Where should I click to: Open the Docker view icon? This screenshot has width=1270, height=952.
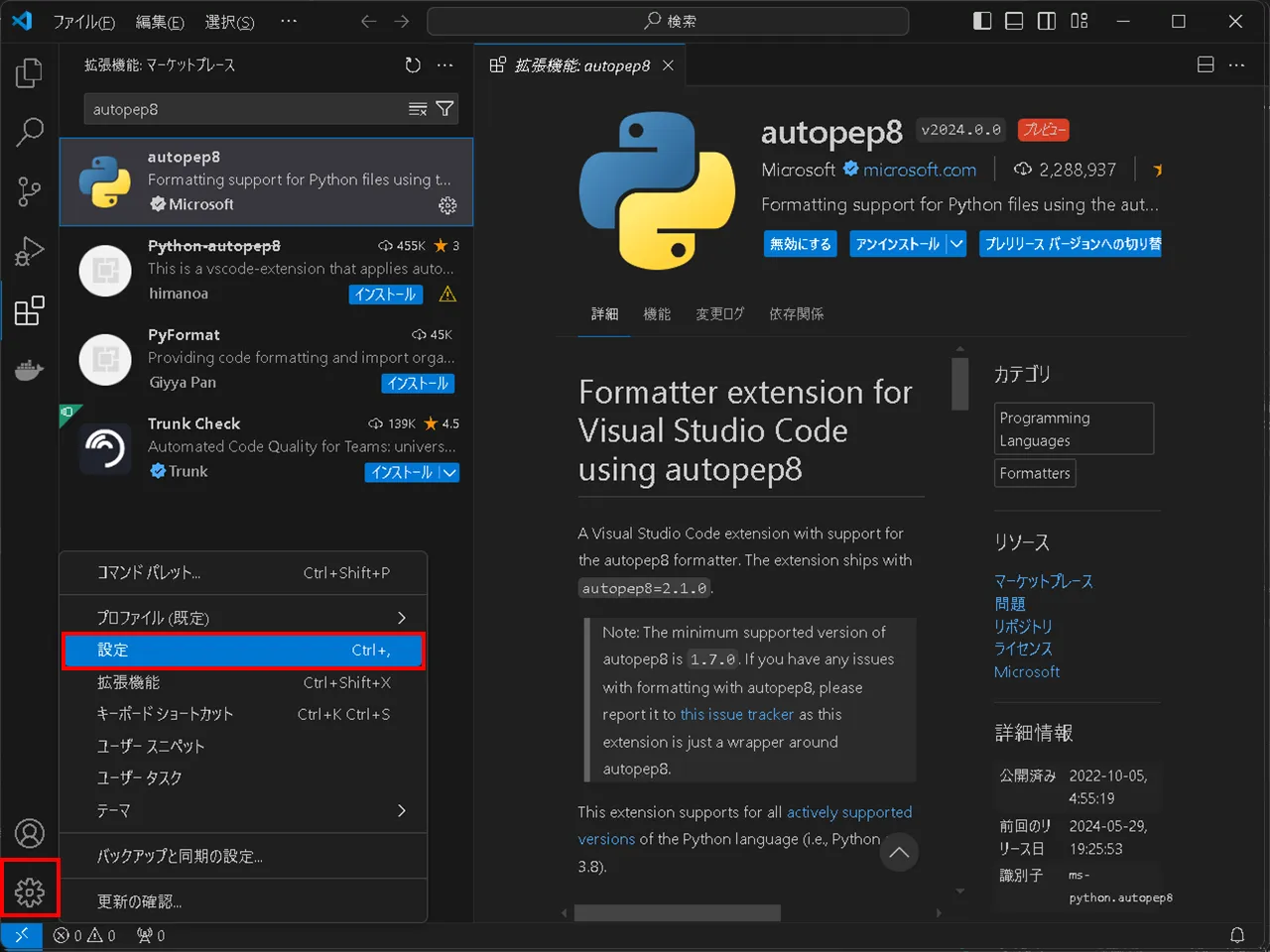pos(29,370)
